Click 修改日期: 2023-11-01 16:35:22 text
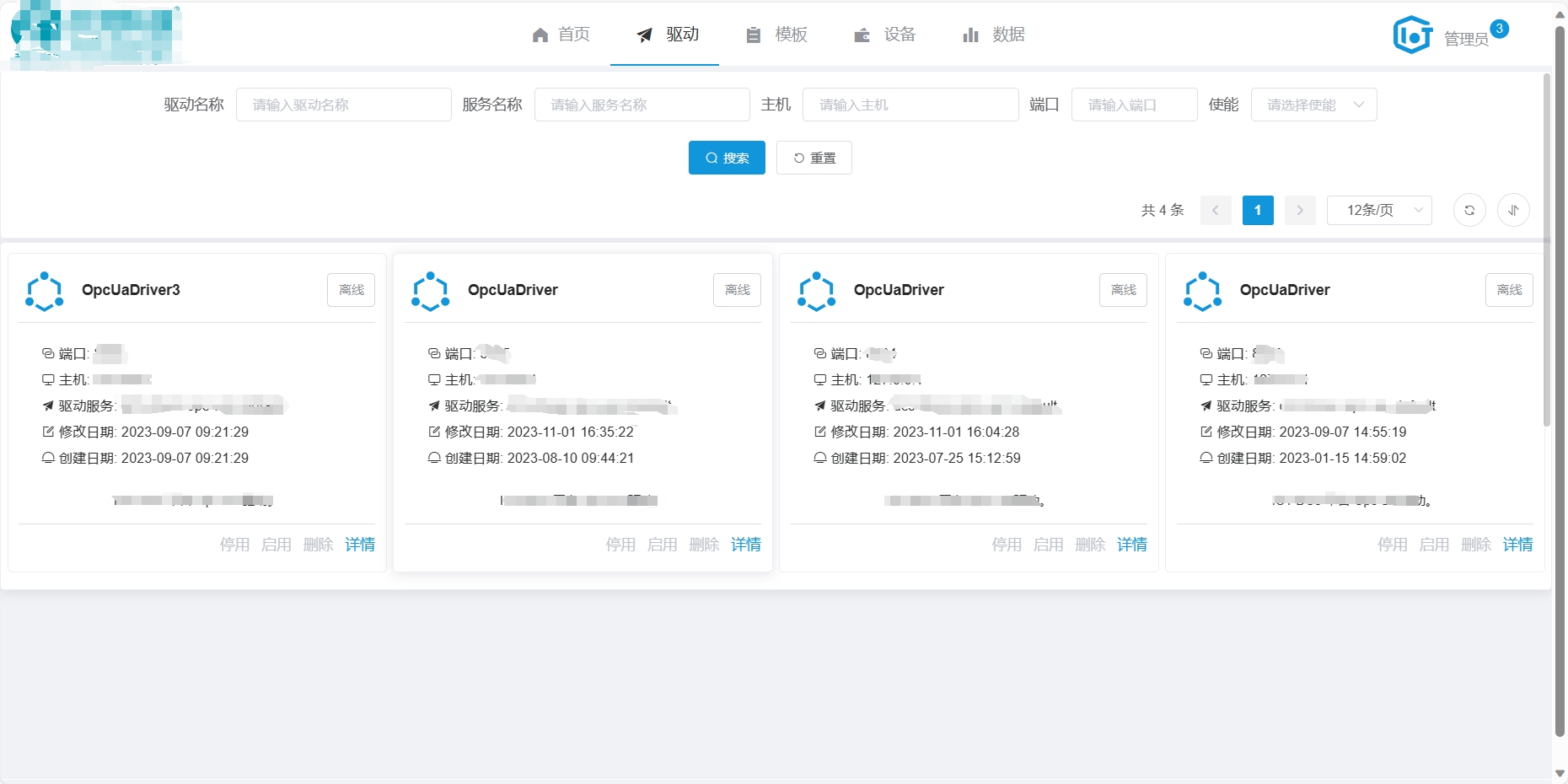This screenshot has height=784, width=1568. 540,432
